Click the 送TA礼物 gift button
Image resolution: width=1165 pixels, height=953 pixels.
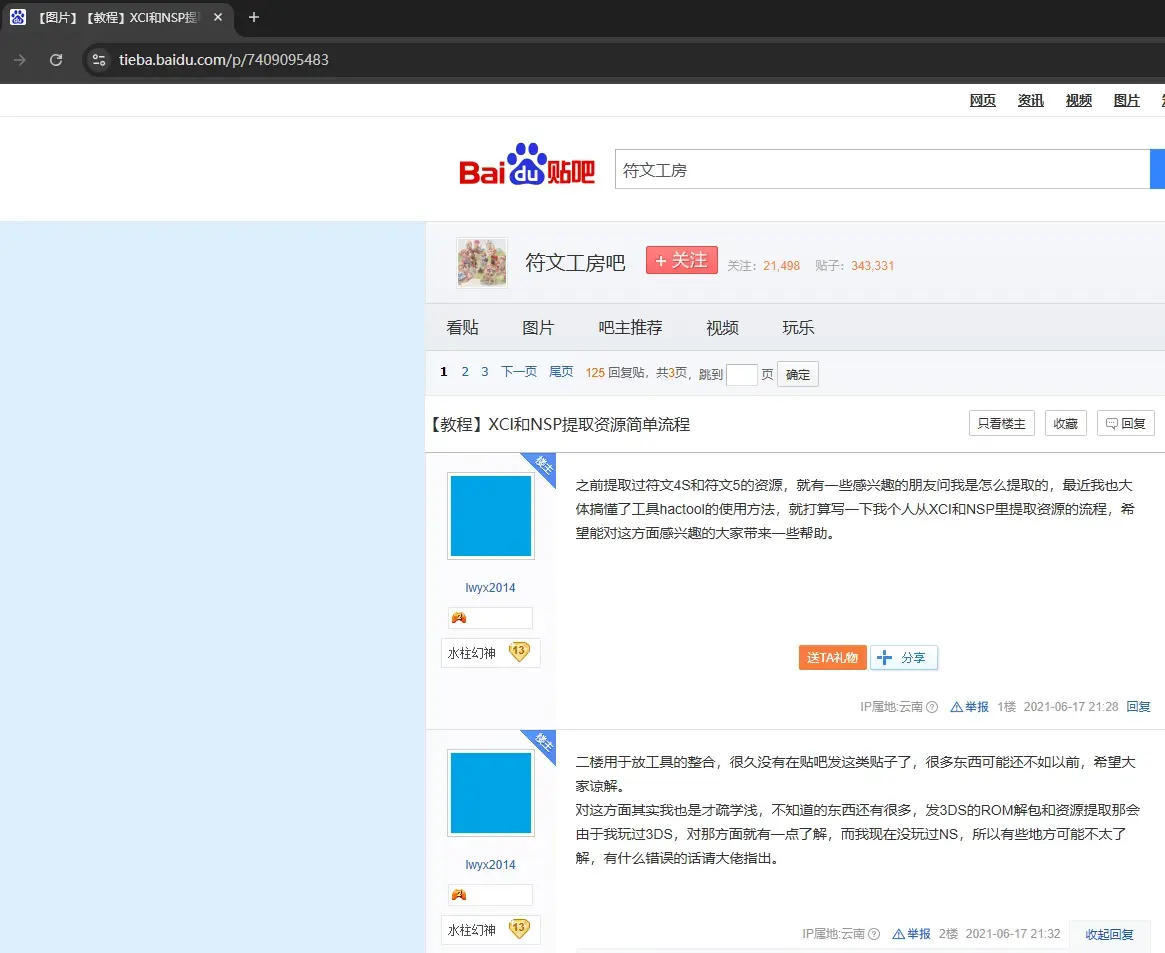[x=832, y=657]
